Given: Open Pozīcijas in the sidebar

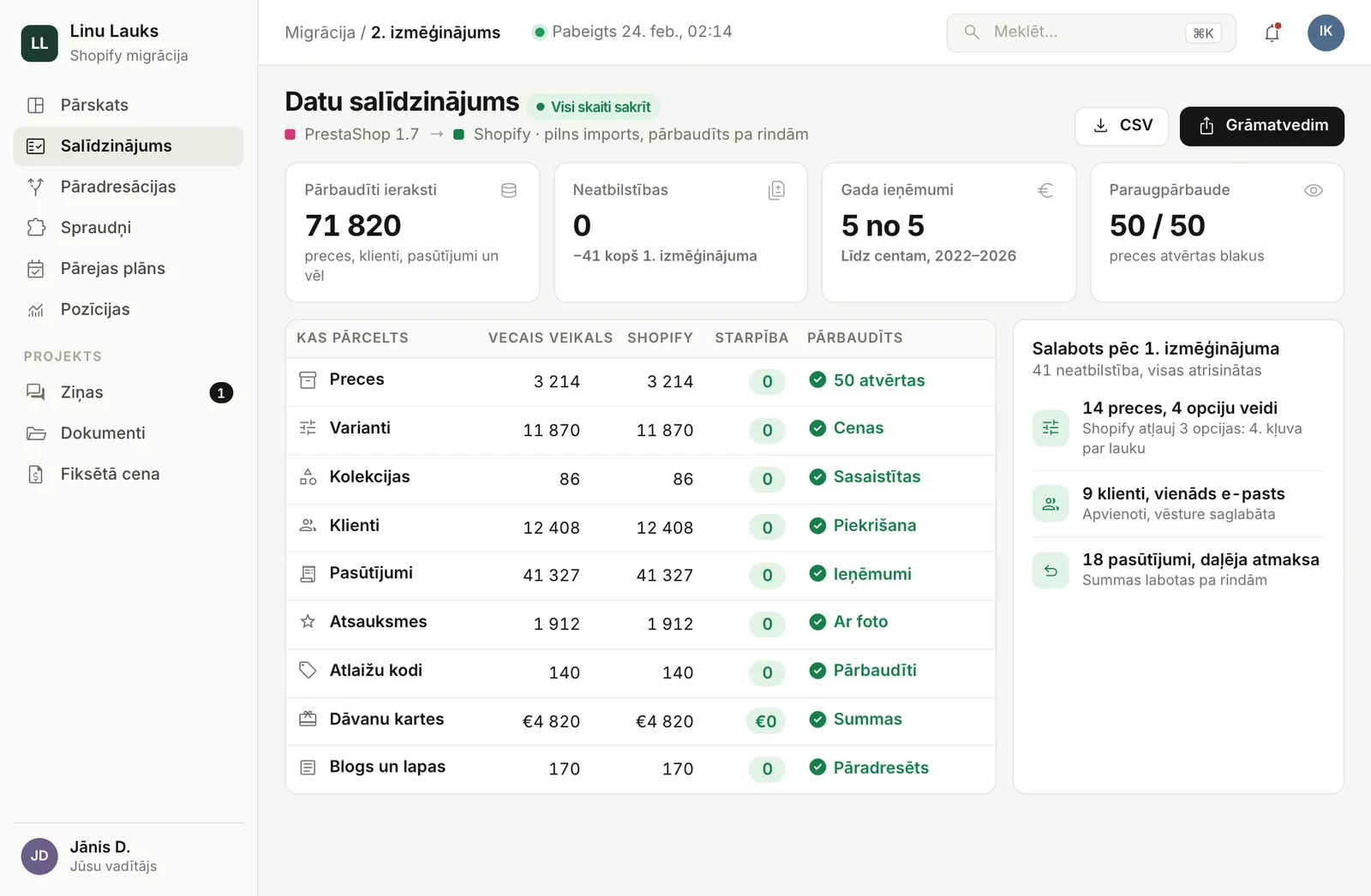Looking at the screenshot, I should coord(129,309).
